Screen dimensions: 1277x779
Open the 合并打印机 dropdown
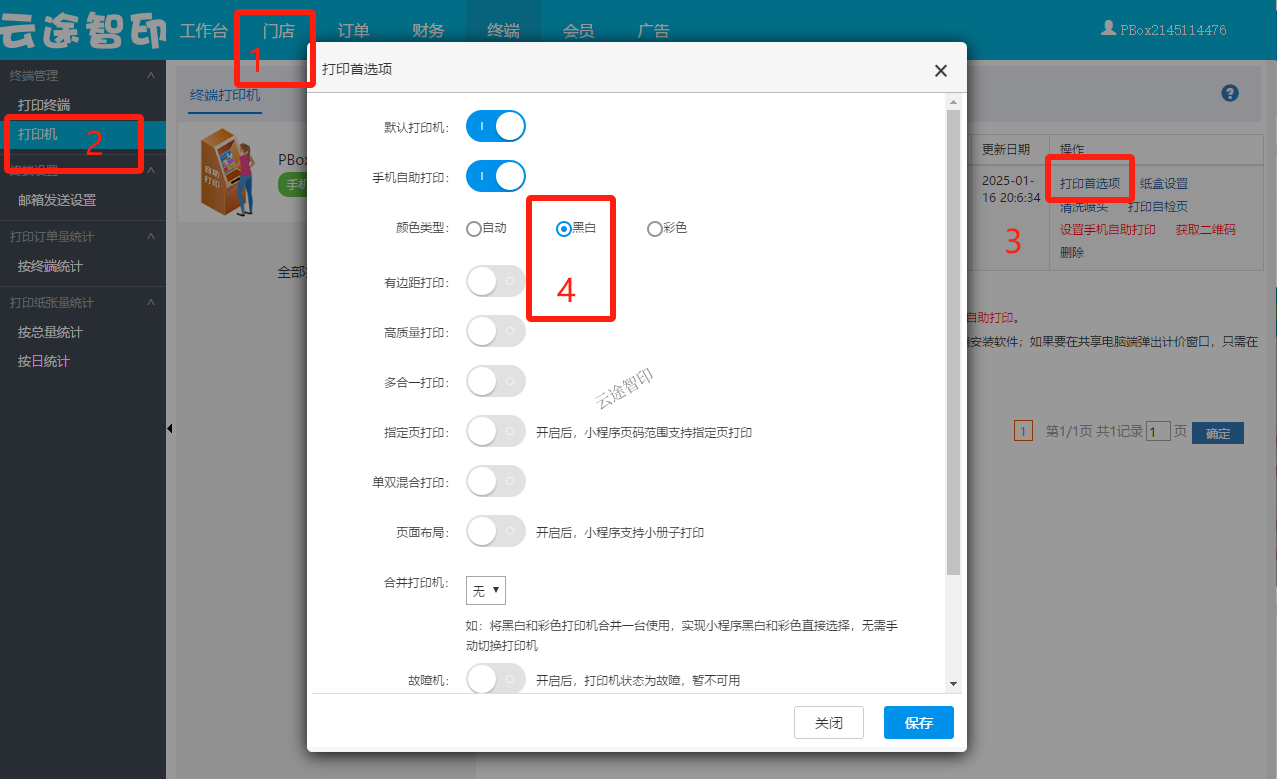[x=486, y=591]
